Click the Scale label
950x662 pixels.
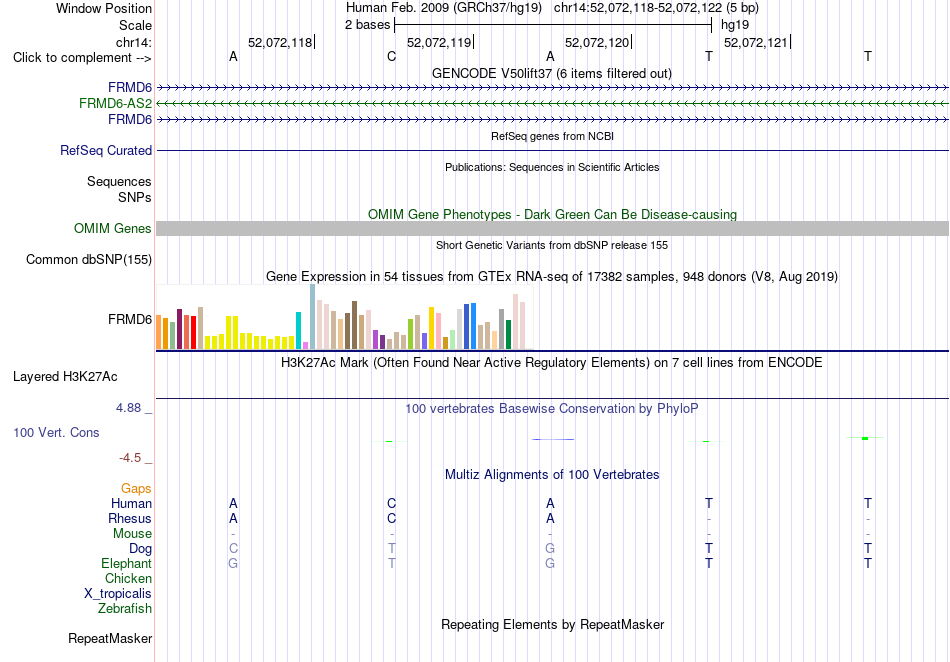pos(135,25)
